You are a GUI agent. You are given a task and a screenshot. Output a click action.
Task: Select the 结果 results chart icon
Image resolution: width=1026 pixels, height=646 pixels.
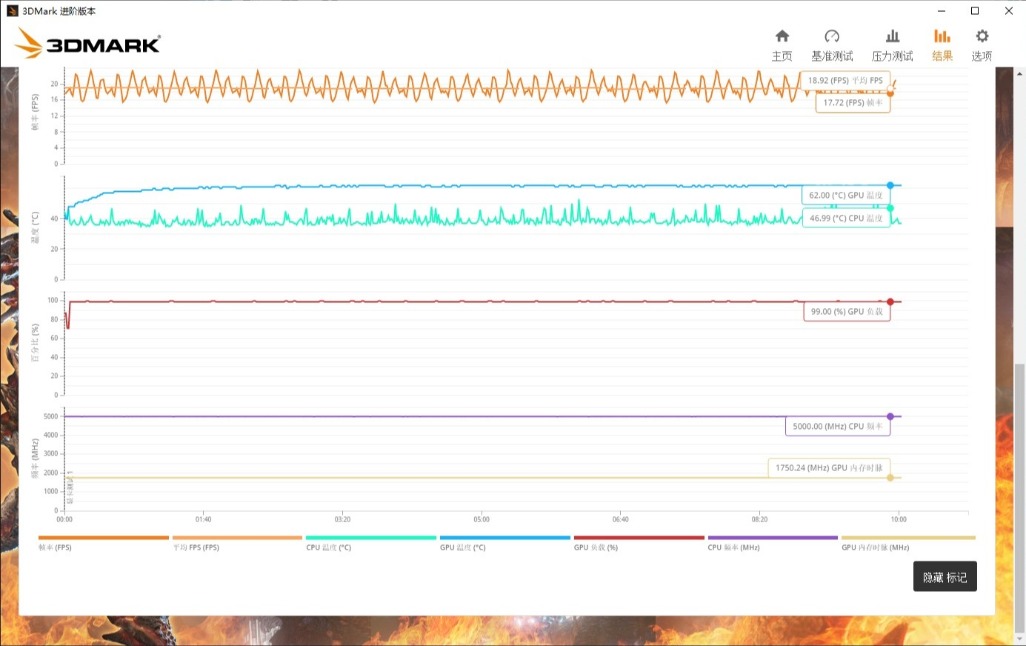pyautogui.click(x=942, y=37)
